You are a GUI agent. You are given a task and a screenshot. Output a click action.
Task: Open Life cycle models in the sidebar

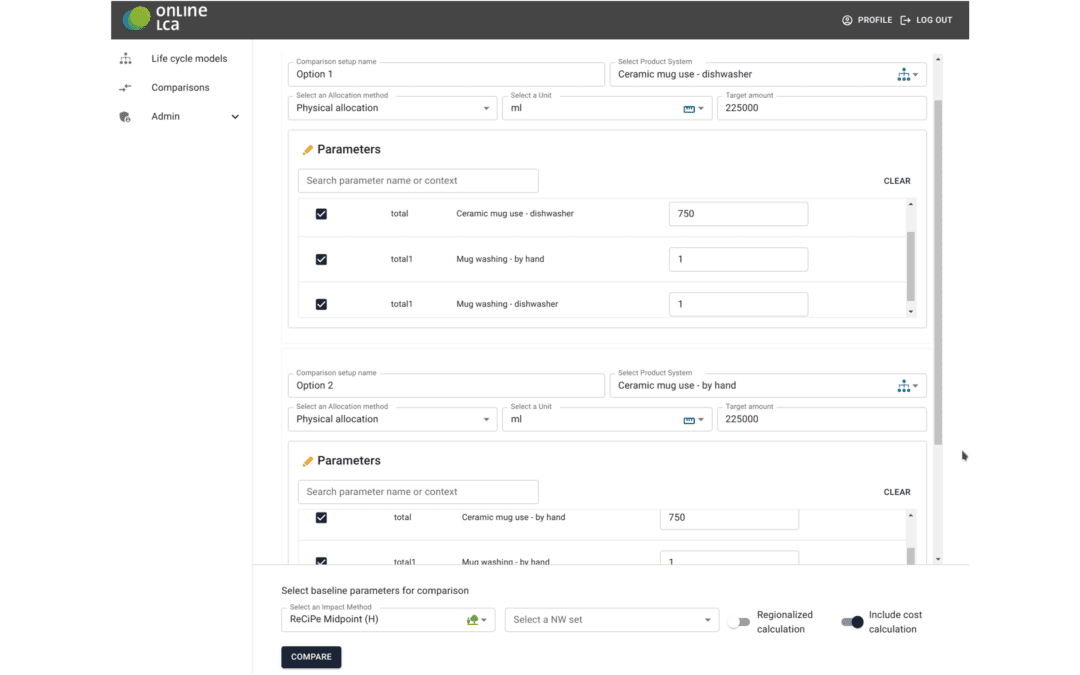tap(189, 59)
